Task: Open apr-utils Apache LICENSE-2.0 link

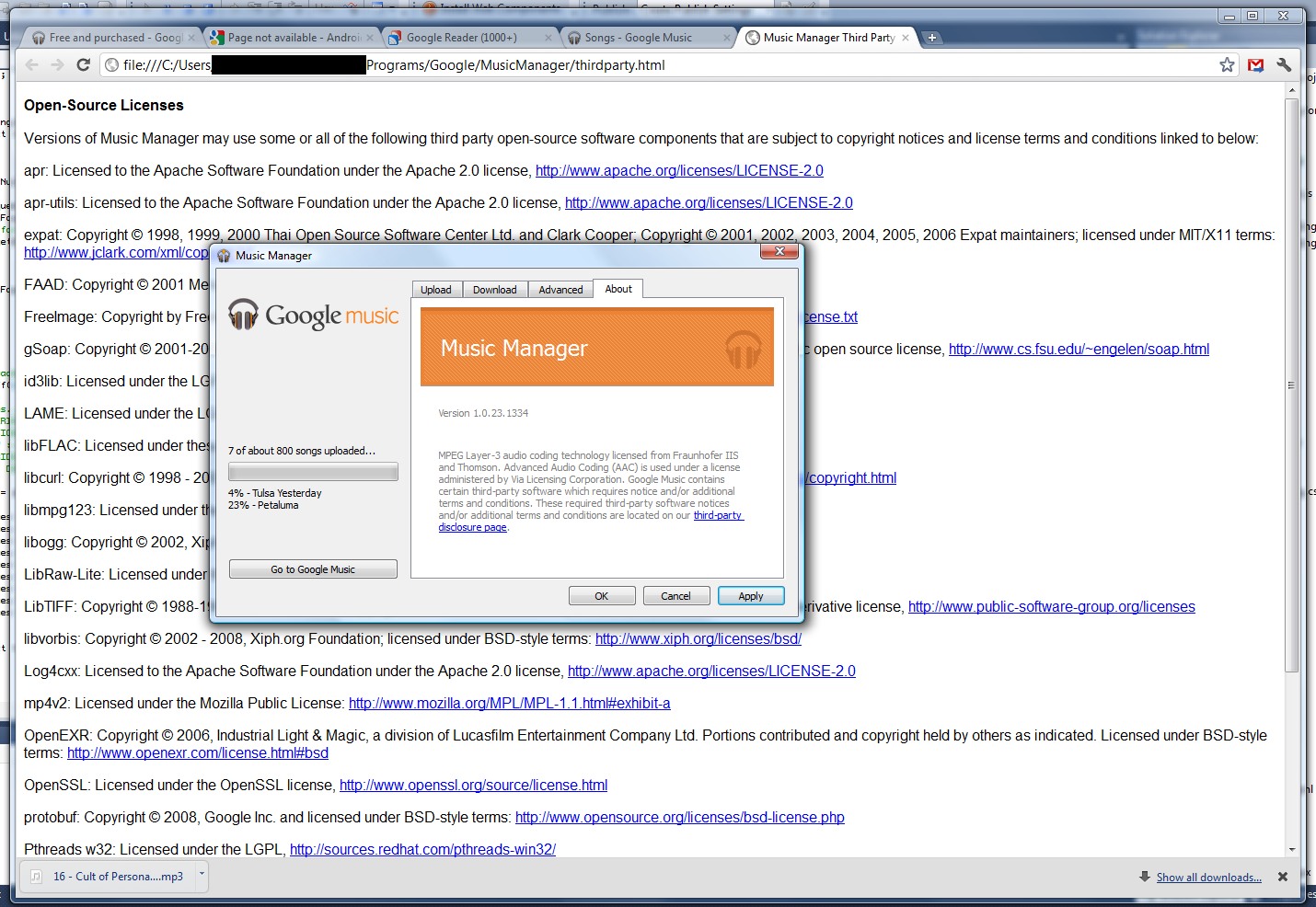Action: (x=709, y=203)
